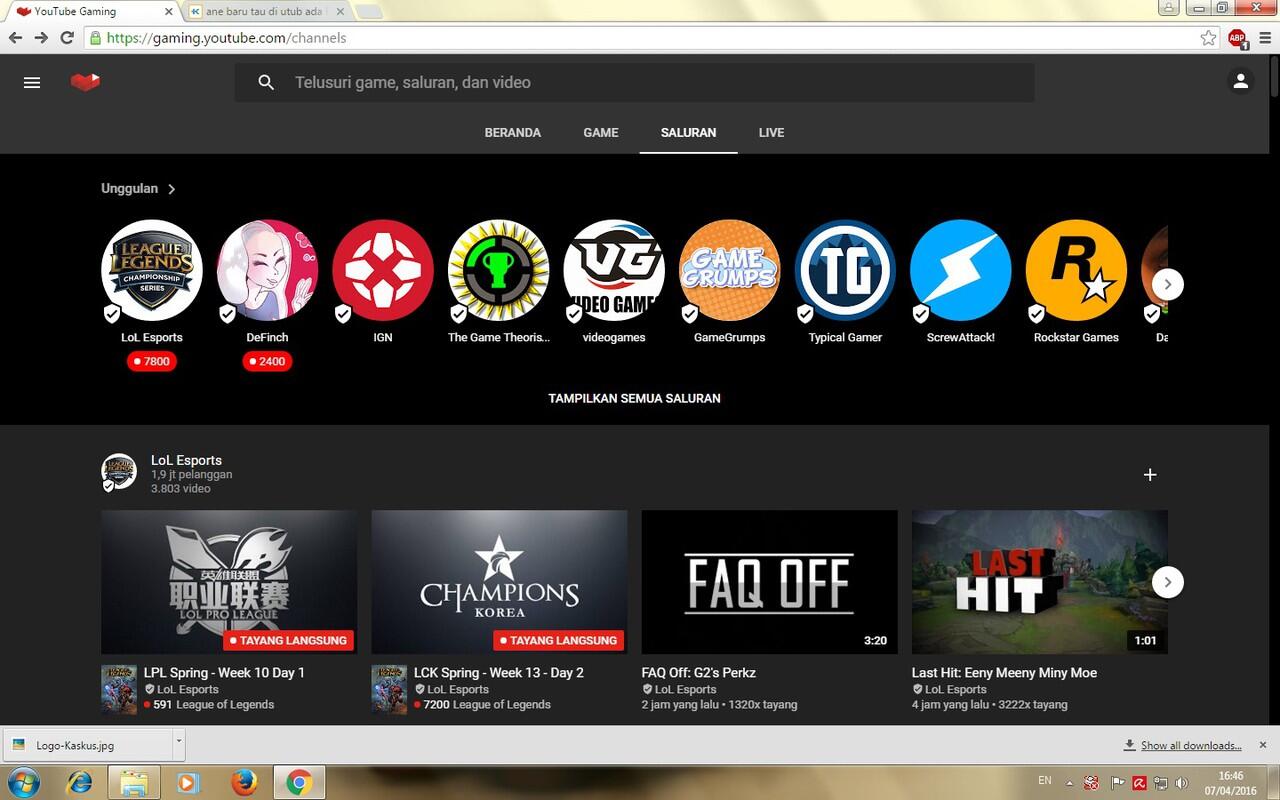
Task: Click the League of Legends game icon under LCK Spring
Action: (x=389, y=690)
